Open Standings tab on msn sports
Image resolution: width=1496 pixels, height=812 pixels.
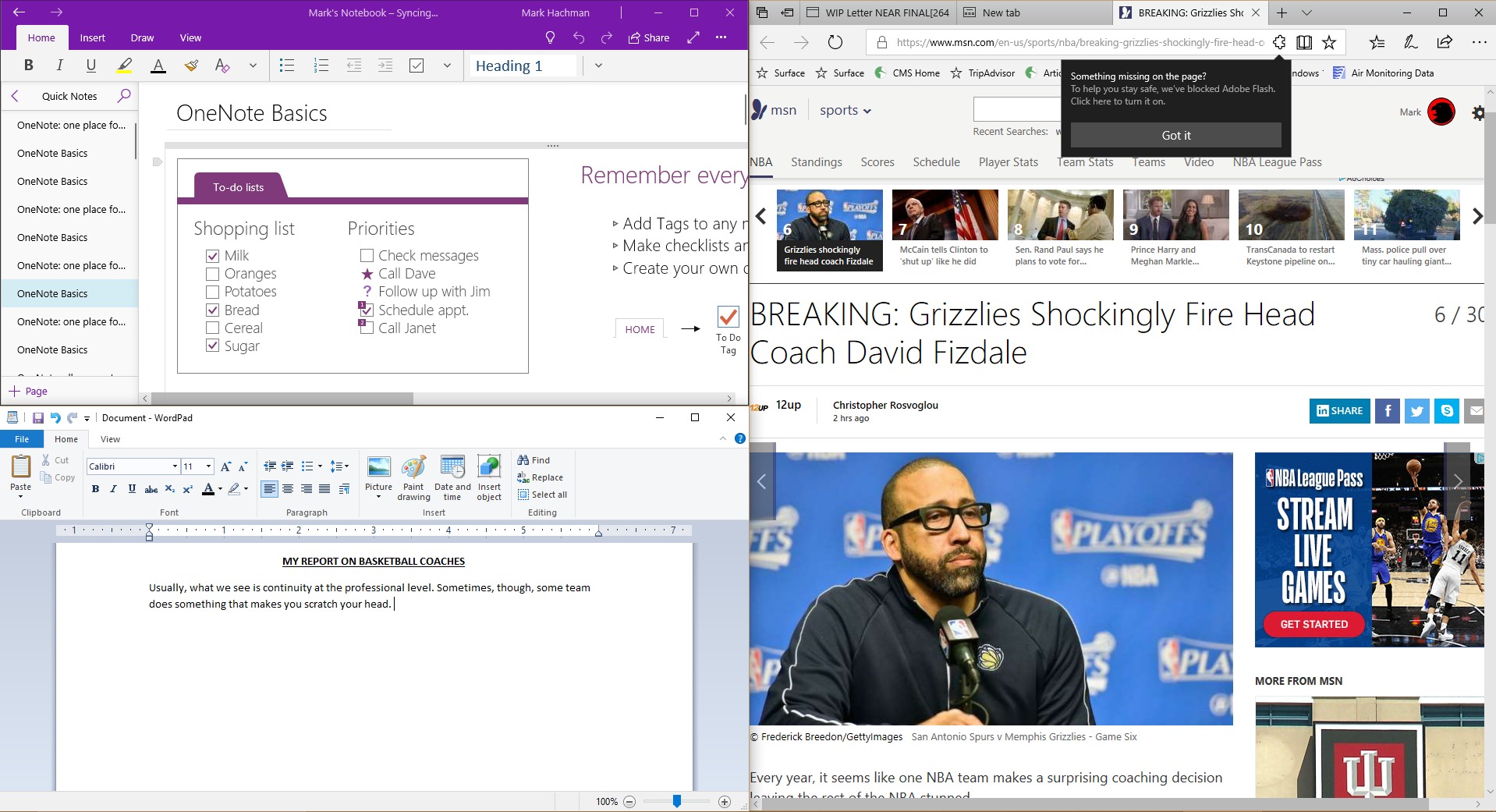tap(816, 162)
